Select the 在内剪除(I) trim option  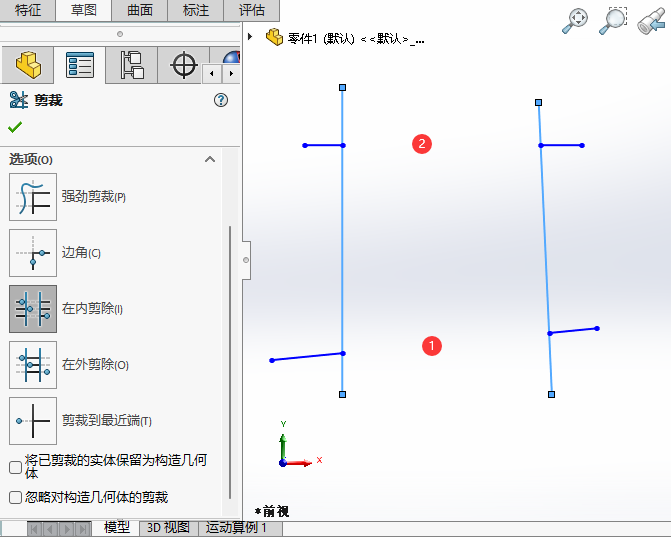click(x=33, y=309)
